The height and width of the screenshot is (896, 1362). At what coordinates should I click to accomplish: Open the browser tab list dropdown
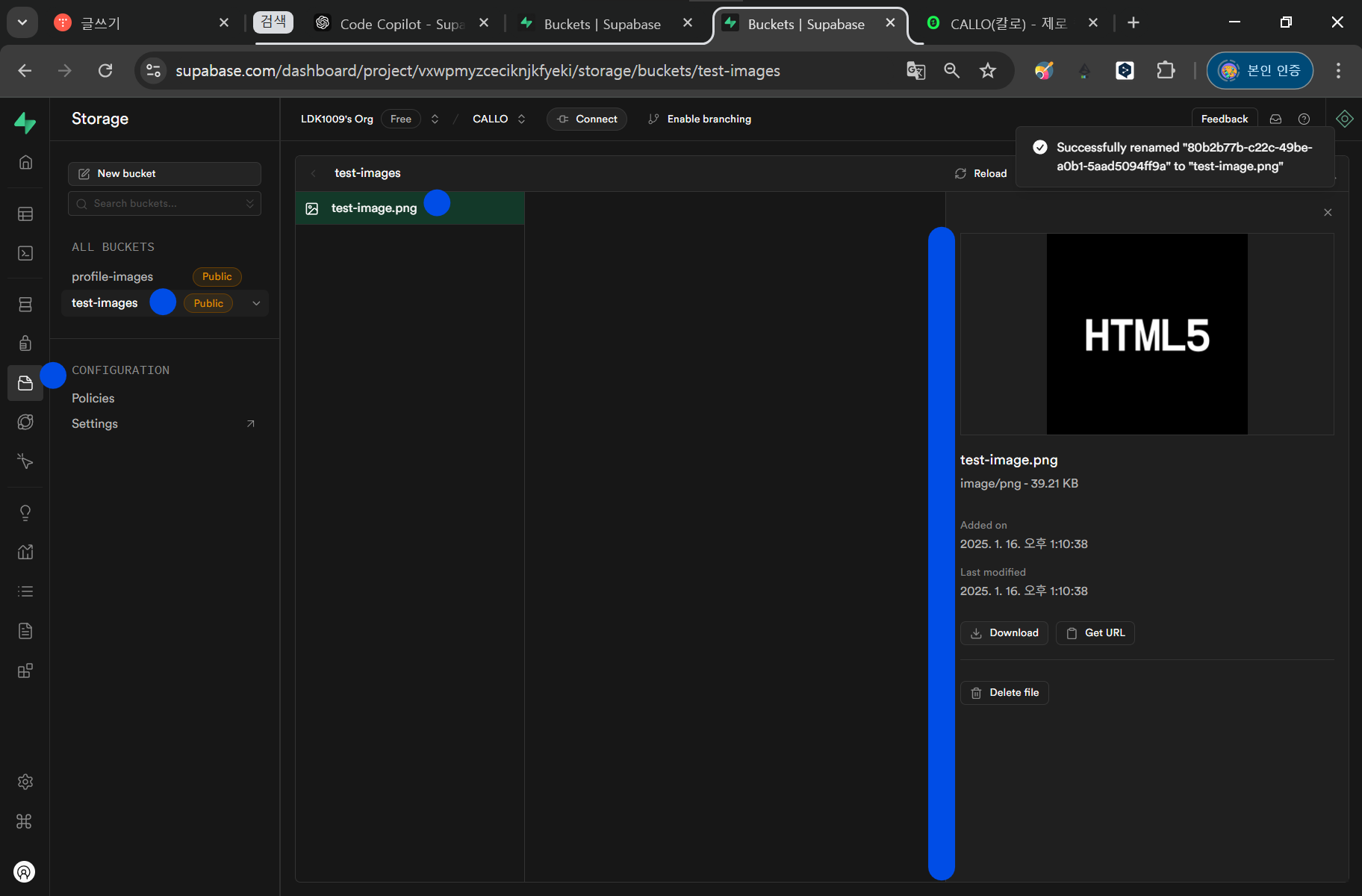22,22
